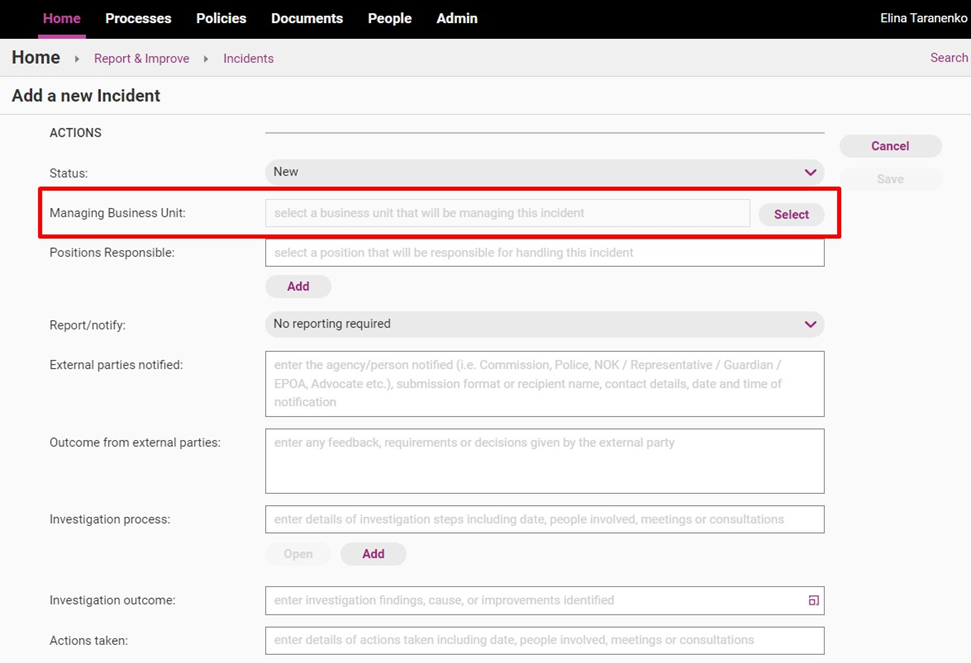Click the 'External parties notified:' label

[x=116, y=365]
